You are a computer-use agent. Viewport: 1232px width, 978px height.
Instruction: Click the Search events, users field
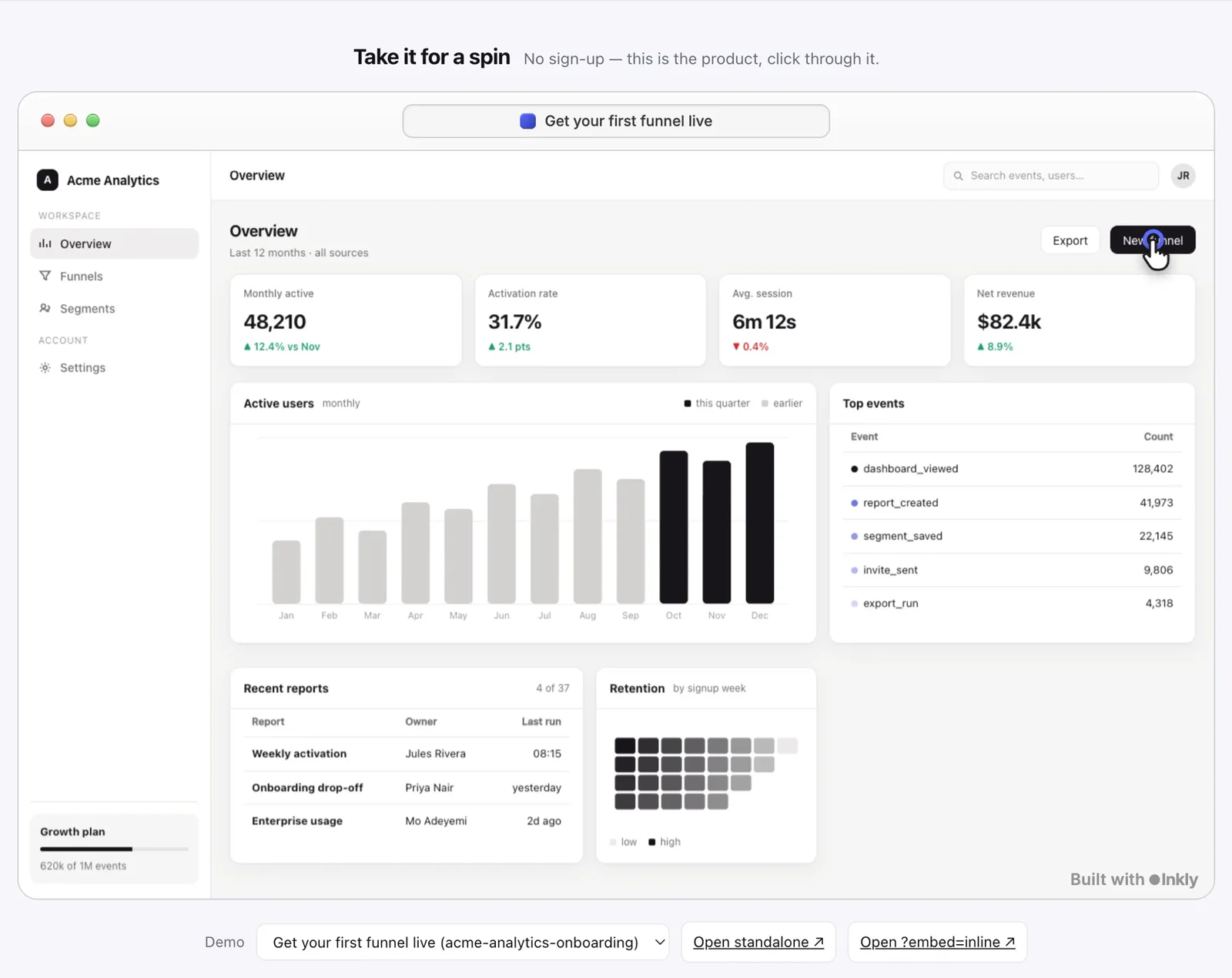tap(1051, 176)
